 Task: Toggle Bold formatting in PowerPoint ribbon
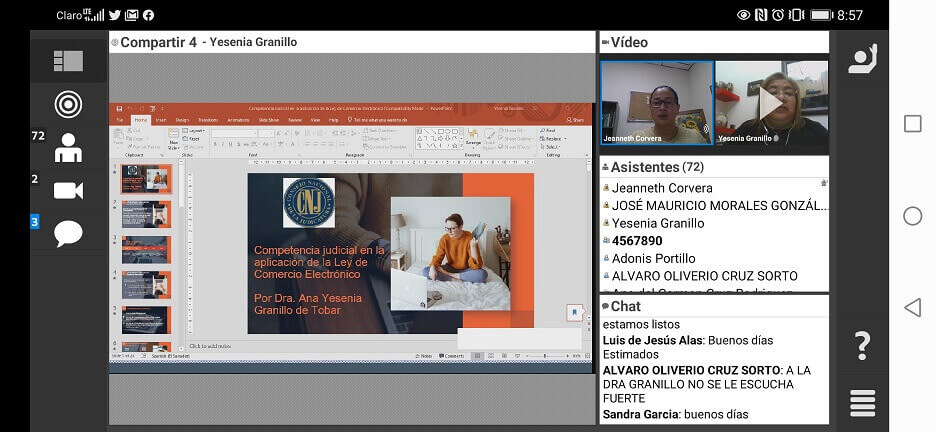pos(215,144)
